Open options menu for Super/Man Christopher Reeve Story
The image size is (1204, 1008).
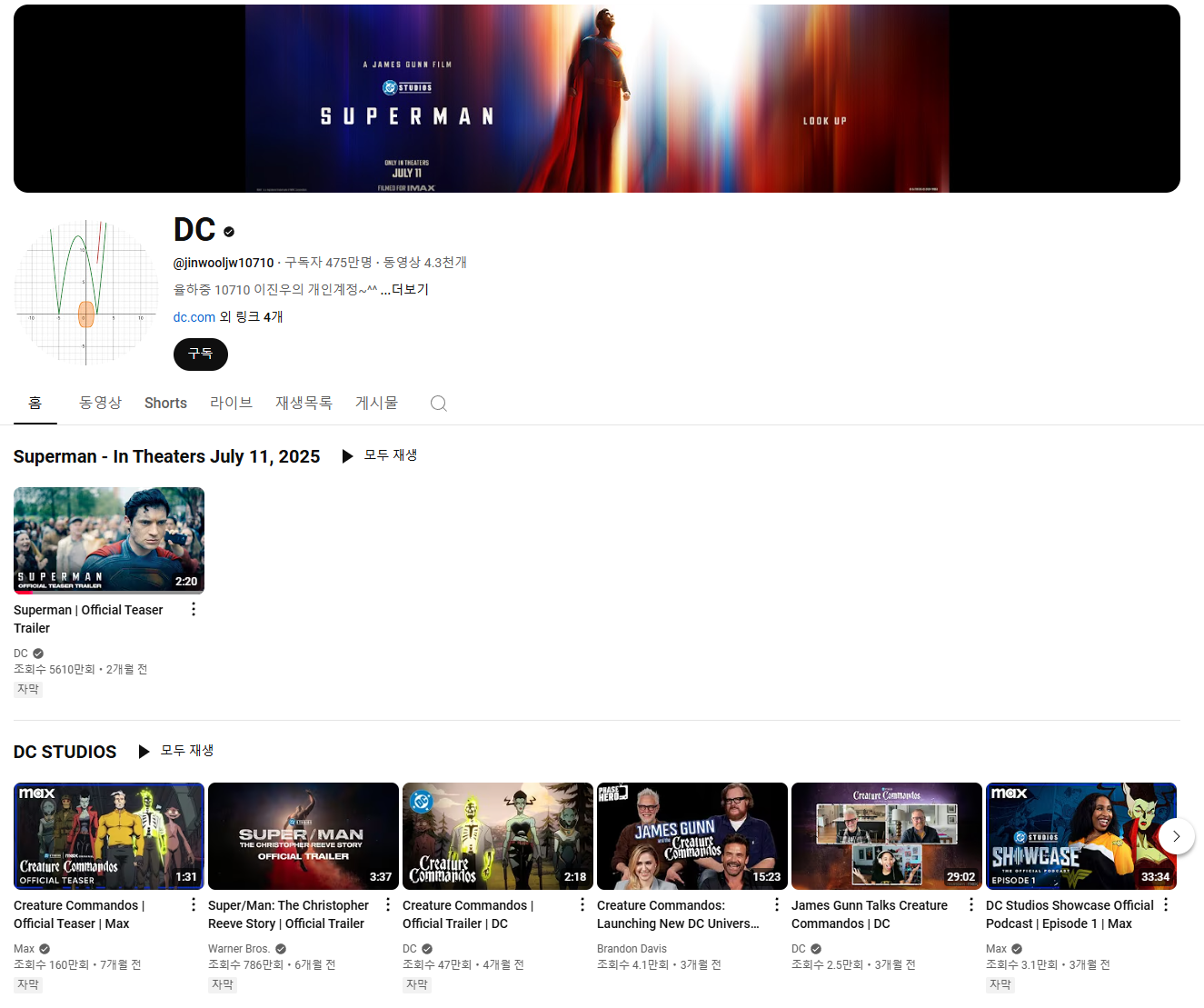coord(388,905)
